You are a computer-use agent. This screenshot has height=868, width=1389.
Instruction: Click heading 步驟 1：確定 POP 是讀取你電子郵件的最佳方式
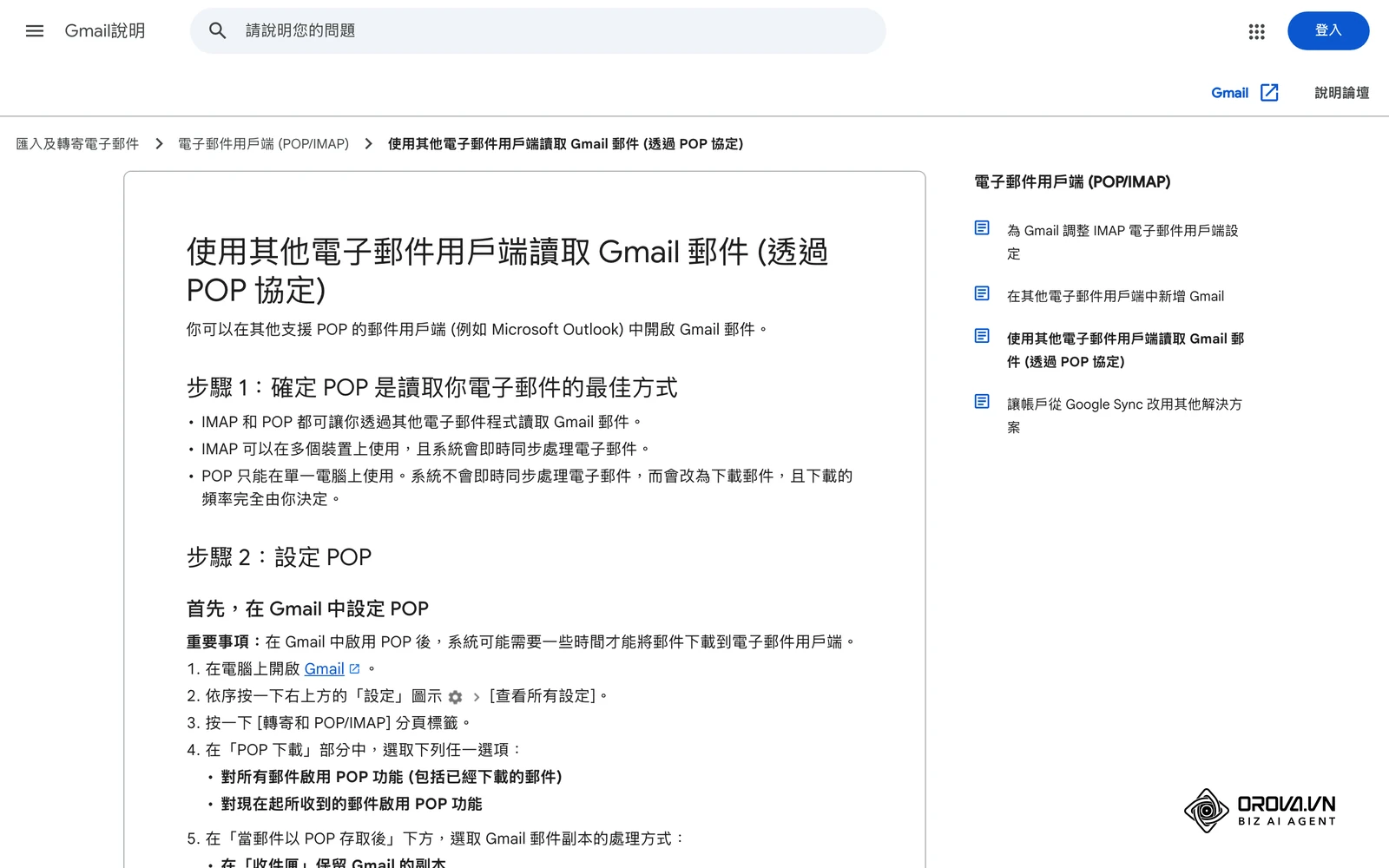[x=431, y=388]
